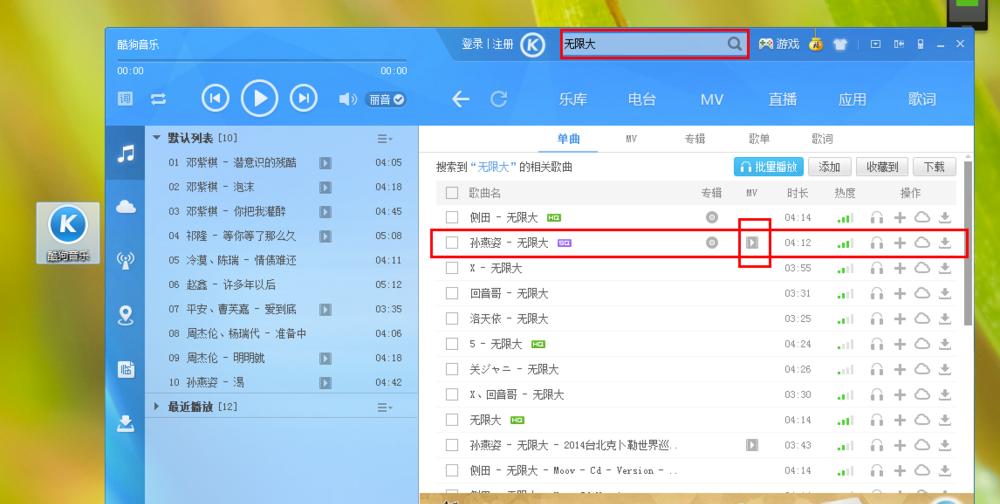This screenshot has width=1000, height=504.
Task: Tick the checkbox for 侧田 - 无限大 HQ
Action: coord(452,218)
